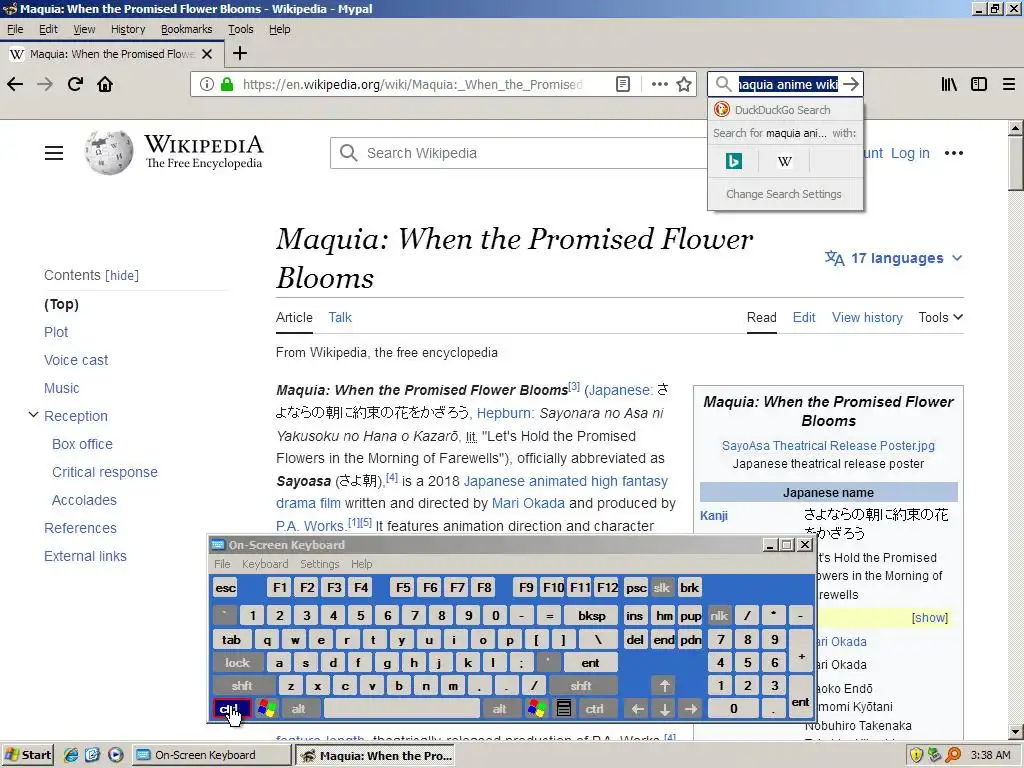Toggle the browser sidebar icon
This screenshot has width=1024, height=768.
[x=979, y=84]
